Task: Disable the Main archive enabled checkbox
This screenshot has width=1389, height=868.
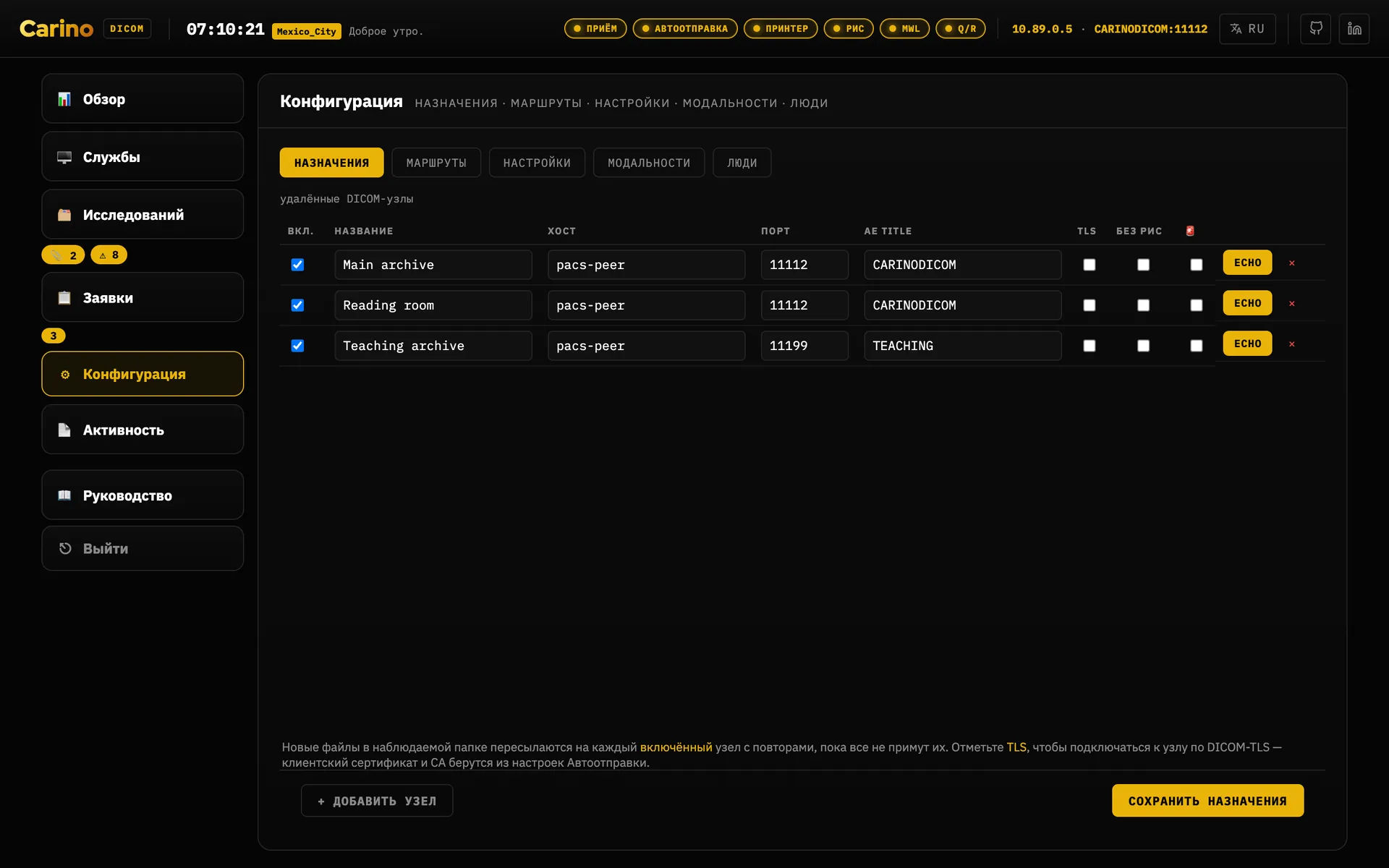Action: click(297, 265)
